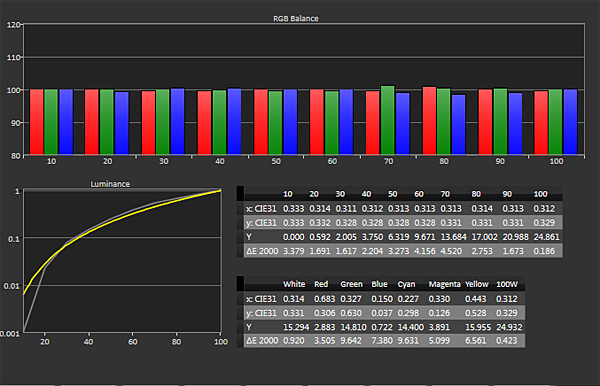Select the Green ΔE 2000 value 9.642
The image size is (600, 386).
(x=351, y=340)
